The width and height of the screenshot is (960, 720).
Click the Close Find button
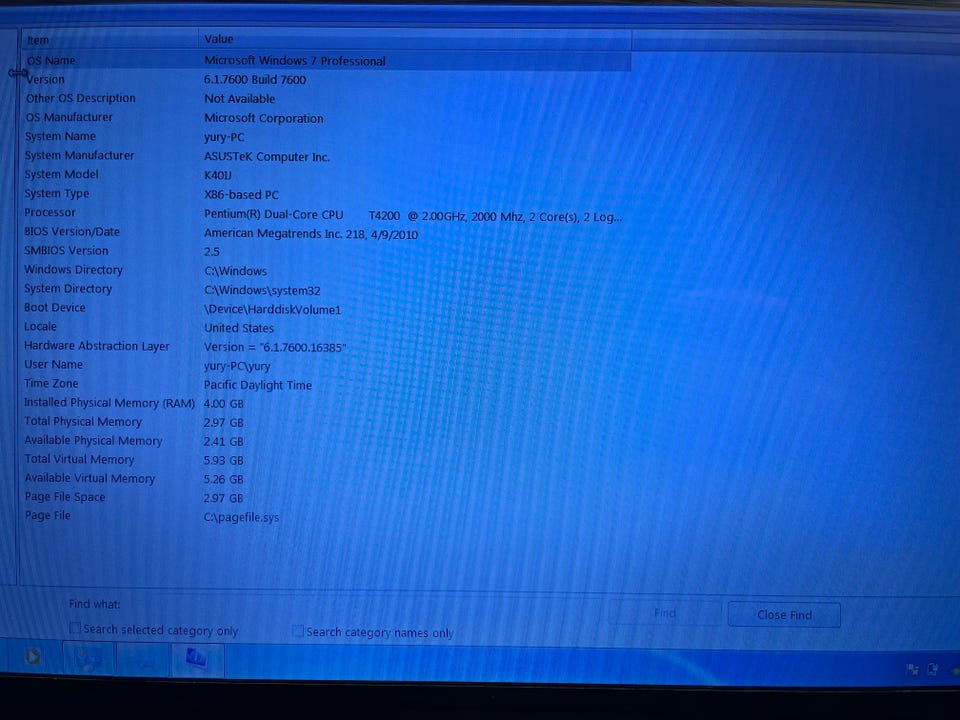tap(784, 615)
